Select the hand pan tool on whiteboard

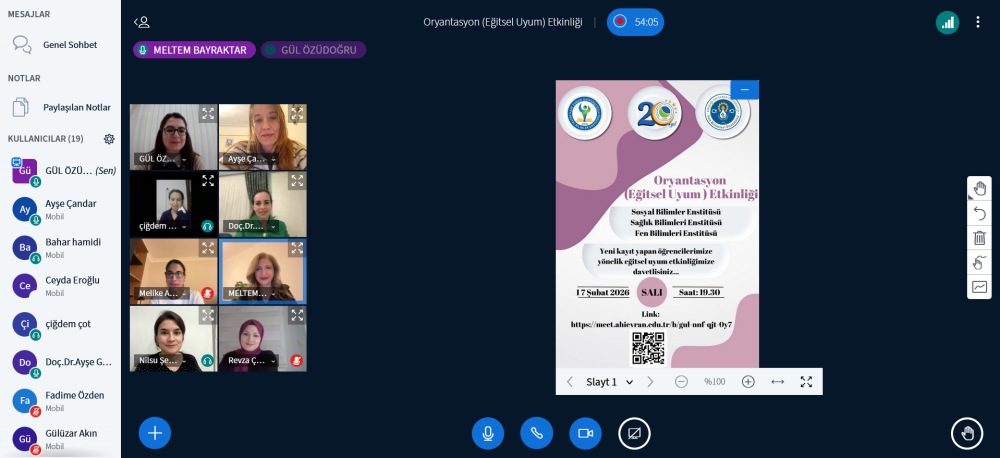pos(979,188)
